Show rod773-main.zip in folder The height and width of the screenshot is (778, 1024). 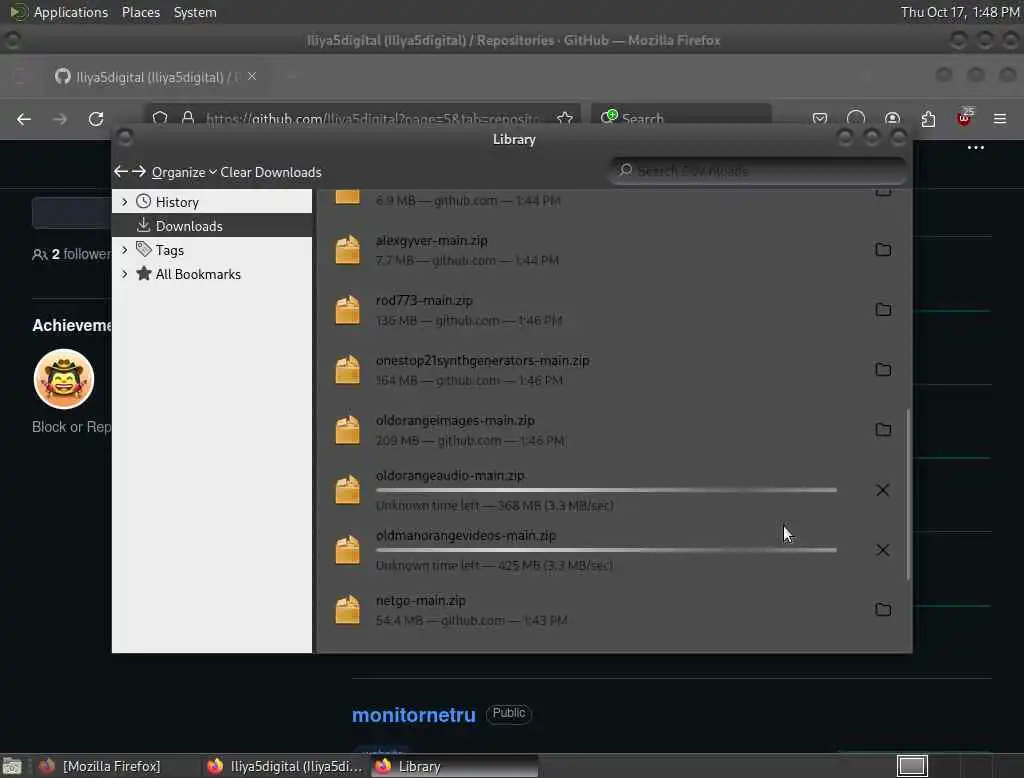click(883, 310)
